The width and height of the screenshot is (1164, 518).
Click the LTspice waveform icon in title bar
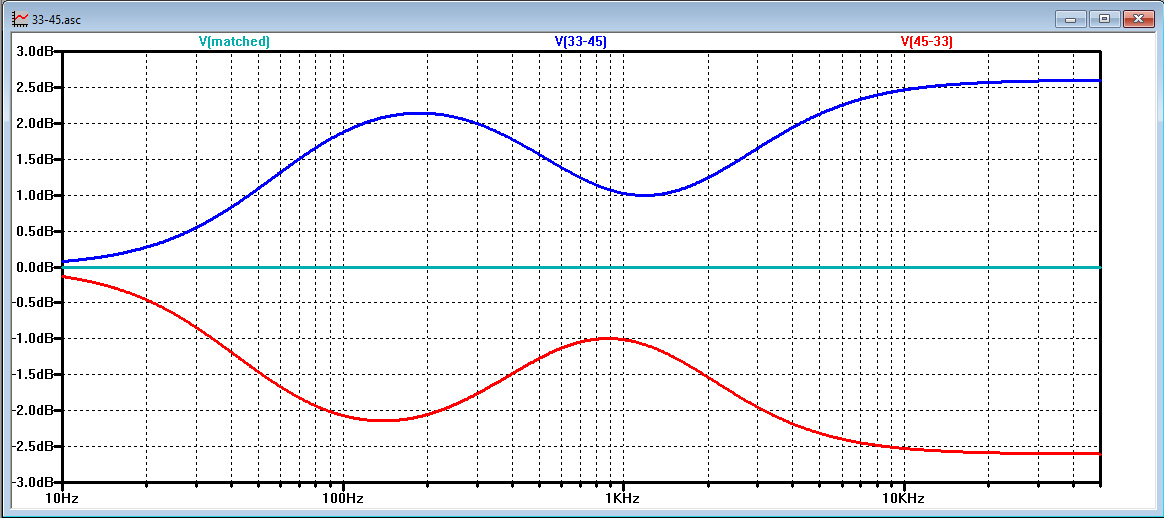point(22,19)
